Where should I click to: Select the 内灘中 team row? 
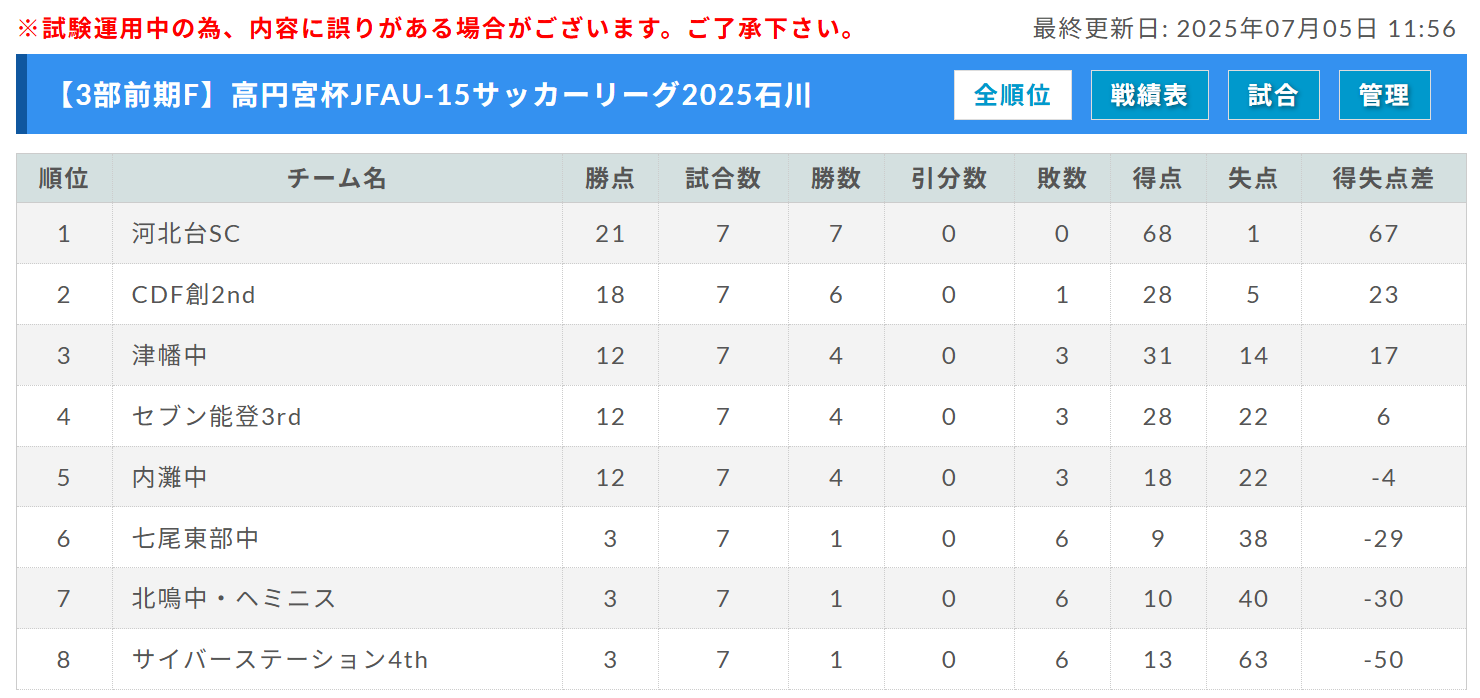coord(740,477)
